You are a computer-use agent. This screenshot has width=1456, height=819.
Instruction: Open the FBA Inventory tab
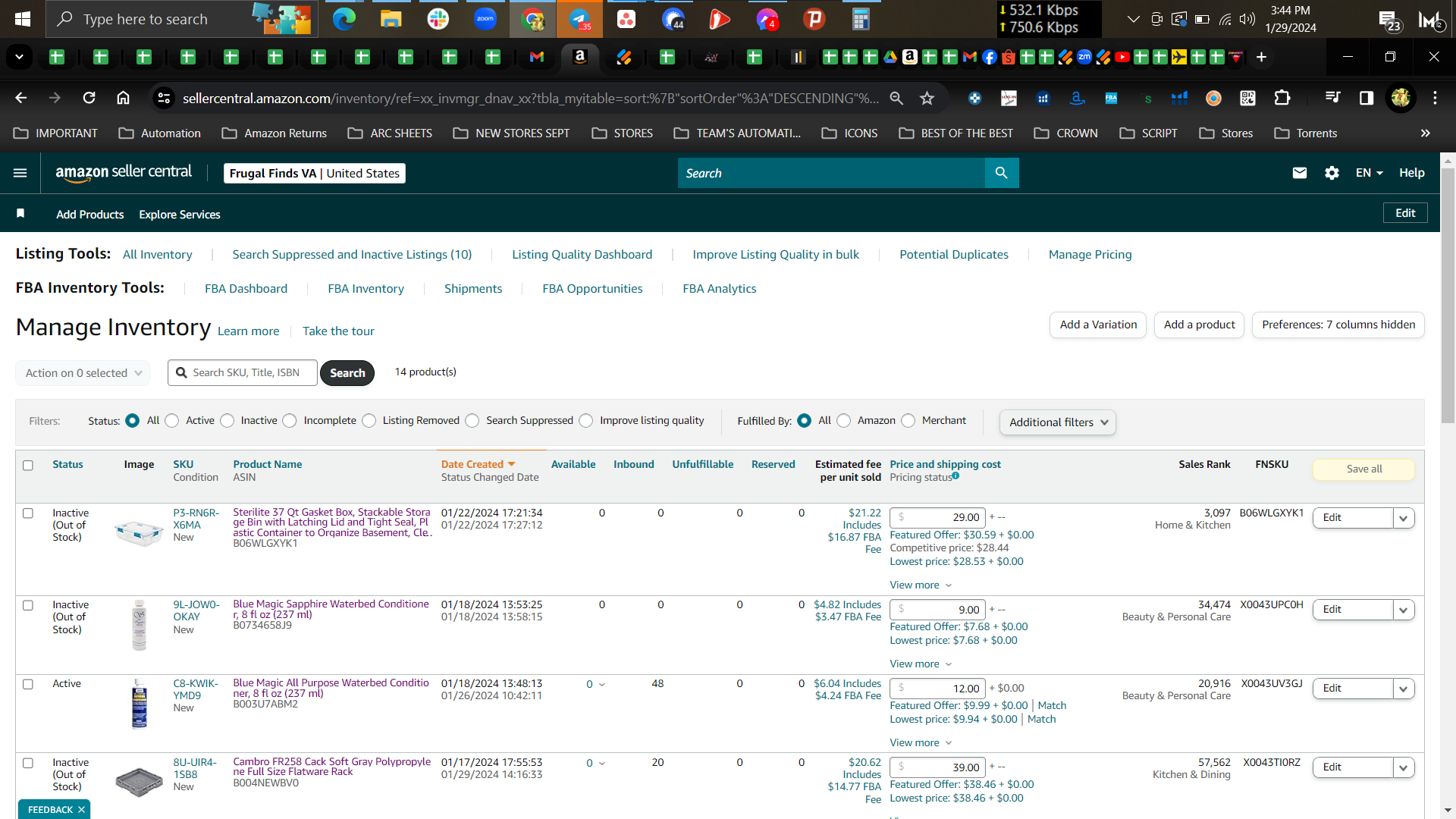pos(366,288)
